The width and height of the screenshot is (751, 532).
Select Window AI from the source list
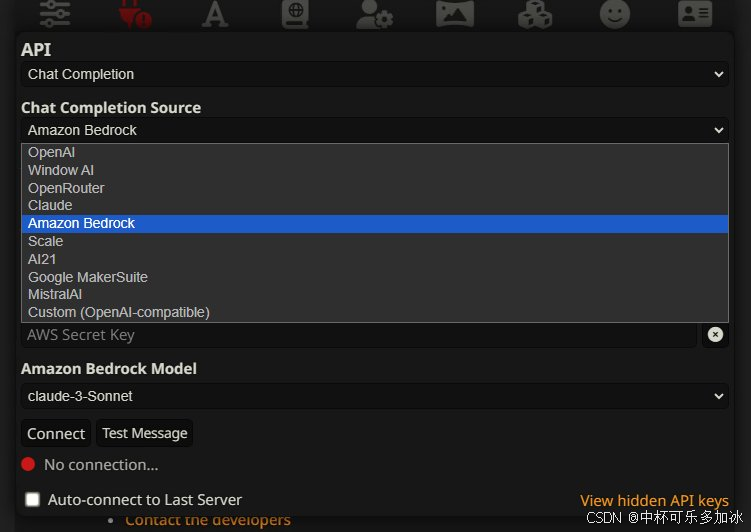click(375, 170)
